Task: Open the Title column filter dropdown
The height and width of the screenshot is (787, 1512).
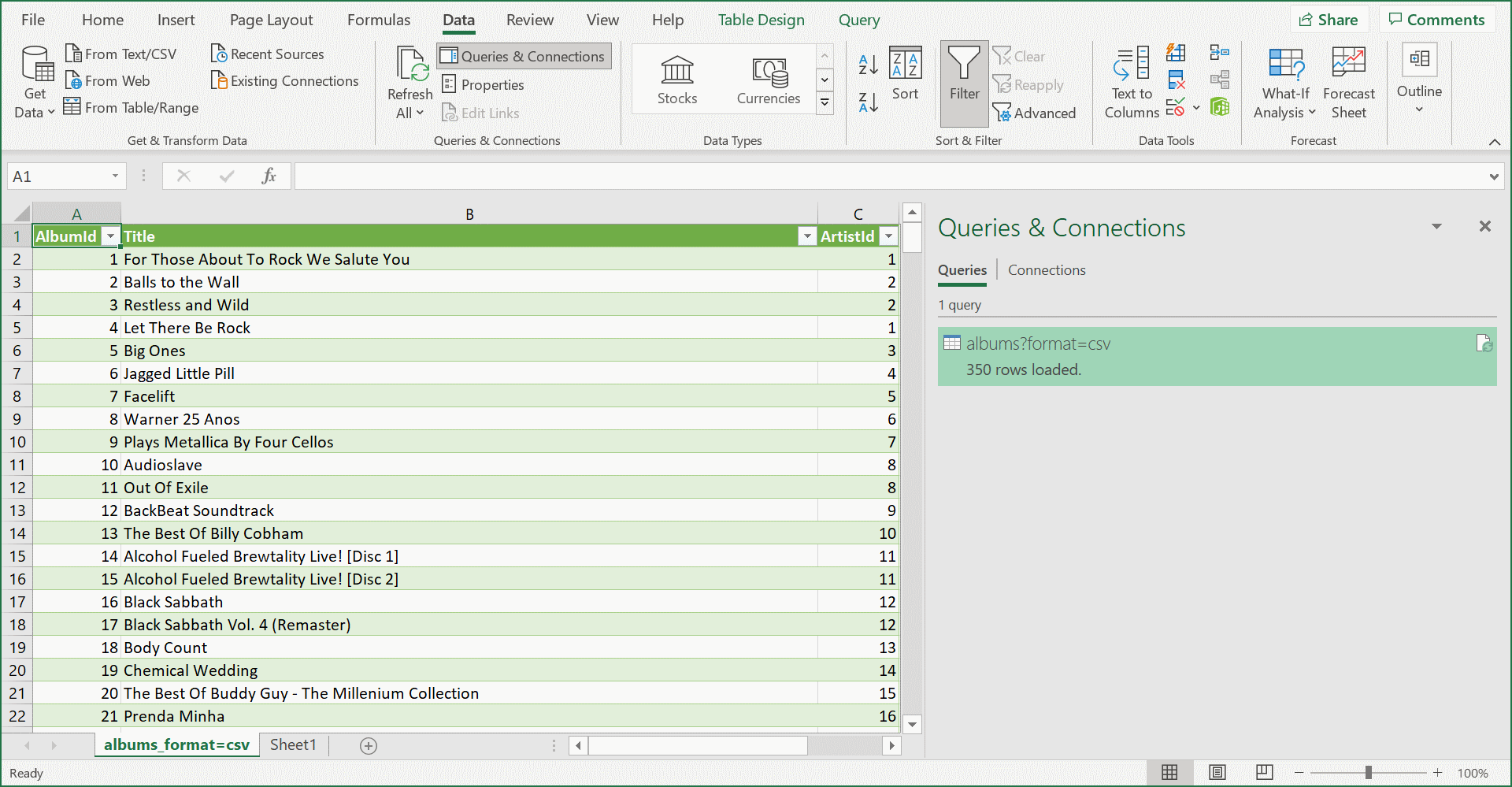Action: coord(807,236)
